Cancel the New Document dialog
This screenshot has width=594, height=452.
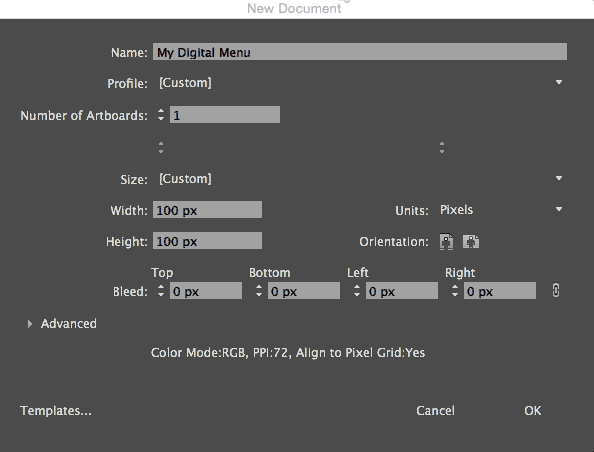click(x=435, y=411)
